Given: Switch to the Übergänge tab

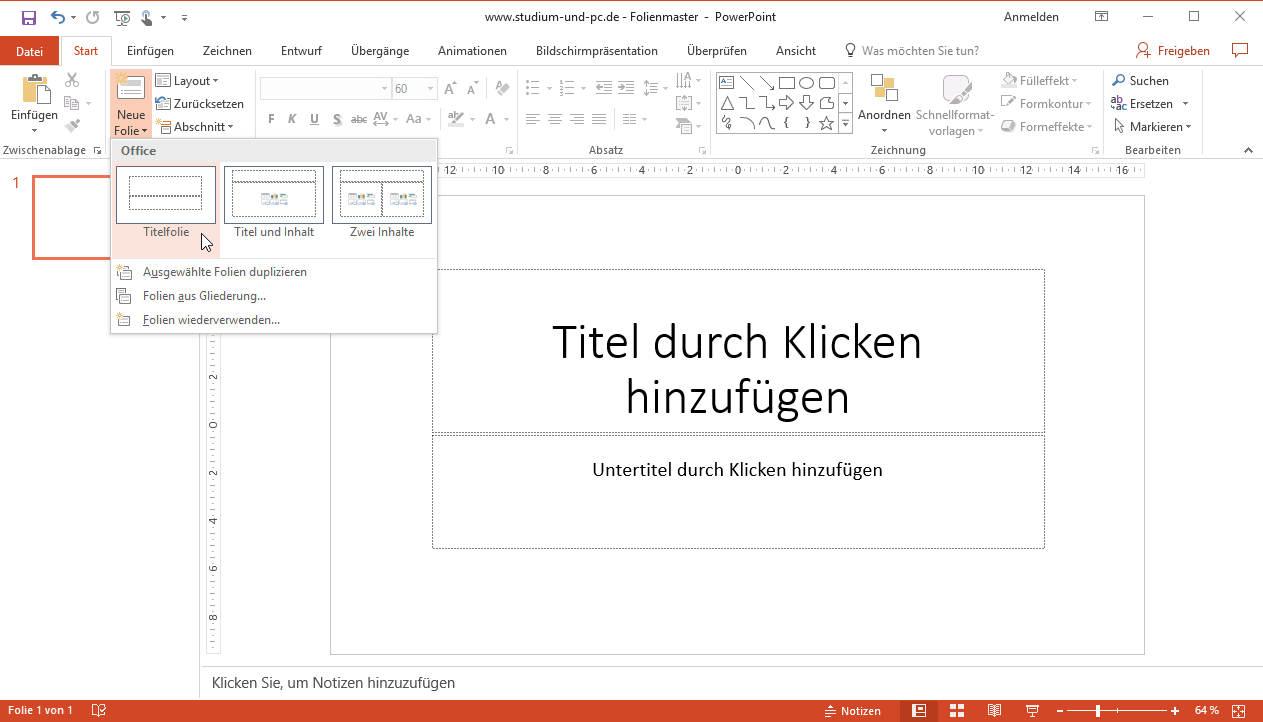Looking at the screenshot, I should tap(380, 51).
